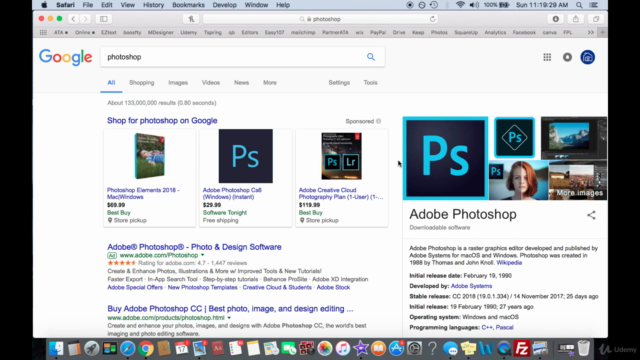
Task: Open the large Ps logo image
Action: pos(445,158)
